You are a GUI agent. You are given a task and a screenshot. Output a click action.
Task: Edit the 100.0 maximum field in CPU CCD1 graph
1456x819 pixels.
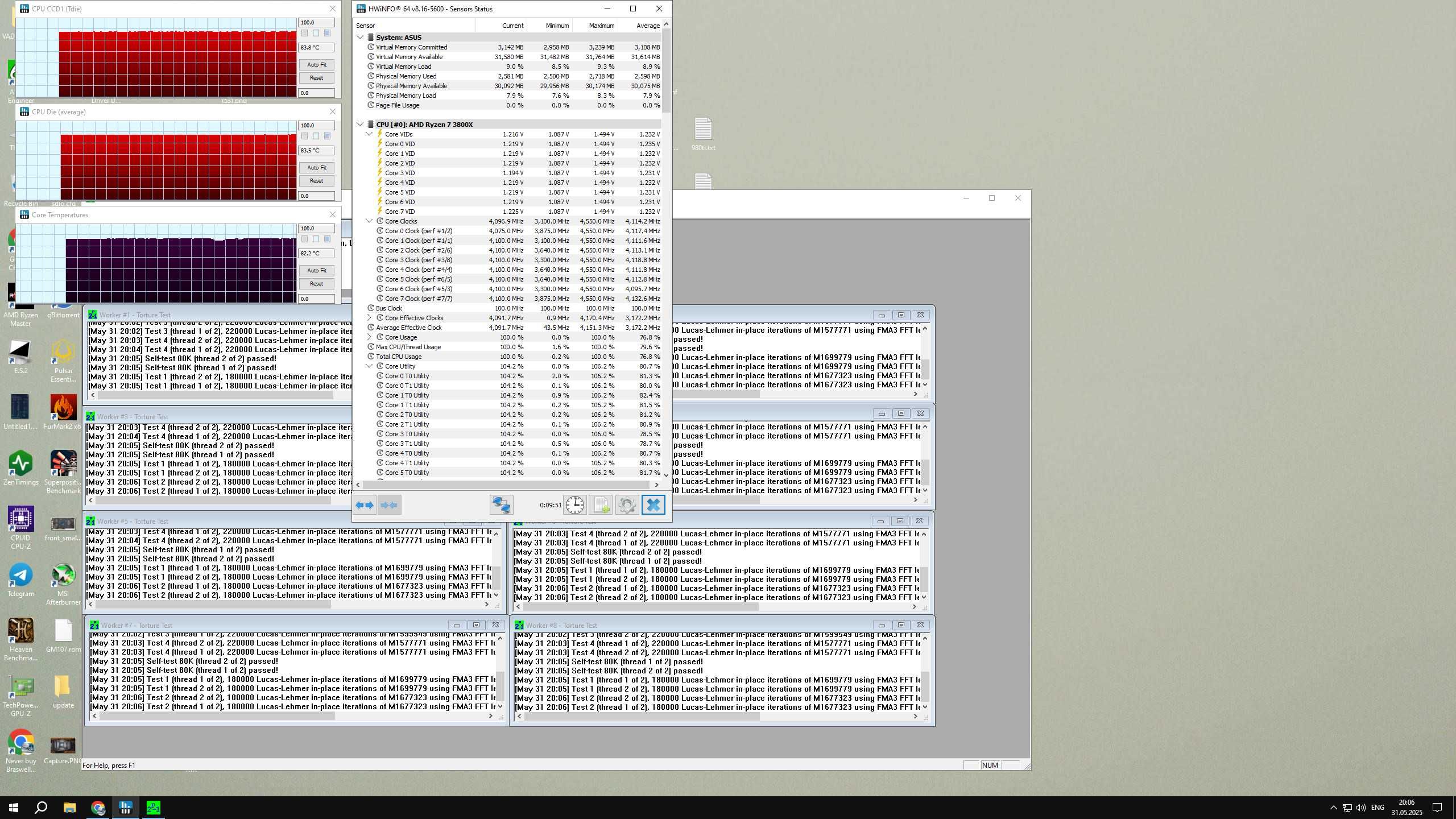(317, 23)
